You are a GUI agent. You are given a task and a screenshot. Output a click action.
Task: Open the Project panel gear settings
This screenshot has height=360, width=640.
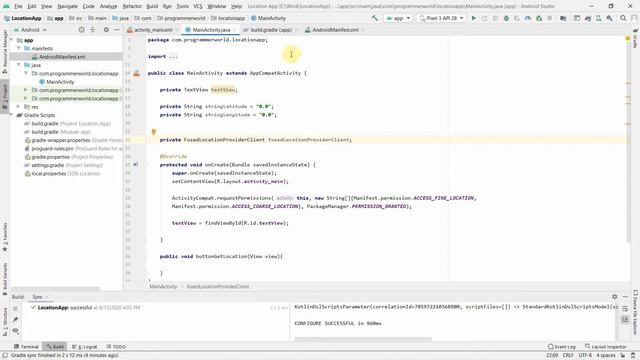pyautogui.click(x=106, y=30)
